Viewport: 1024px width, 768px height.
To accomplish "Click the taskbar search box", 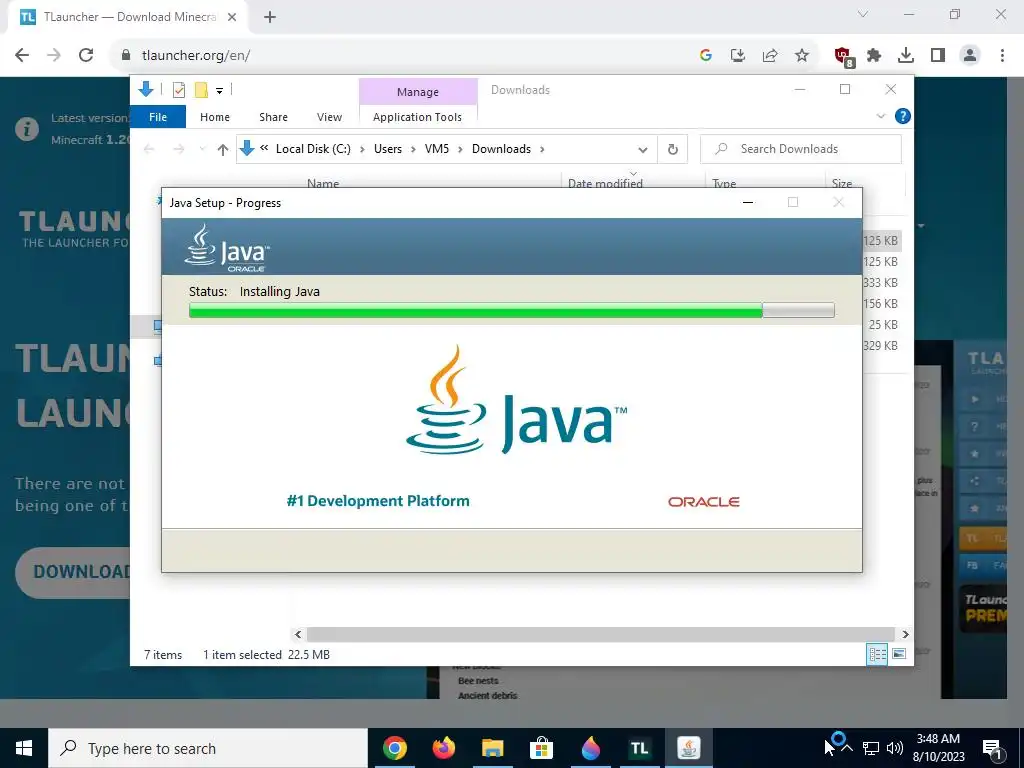I will coord(208,748).
